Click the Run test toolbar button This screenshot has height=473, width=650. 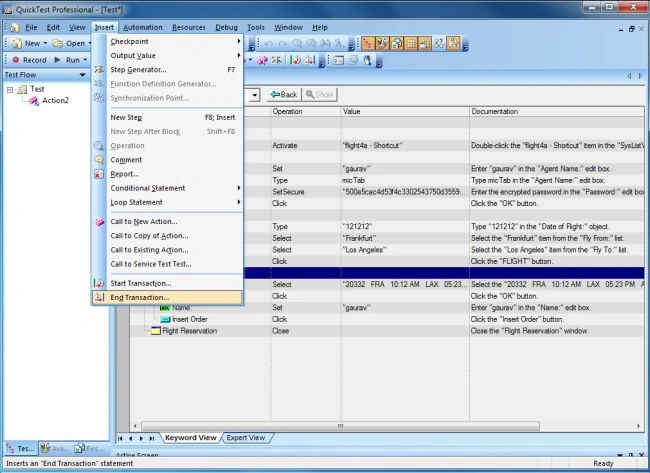tap(68, 60)
